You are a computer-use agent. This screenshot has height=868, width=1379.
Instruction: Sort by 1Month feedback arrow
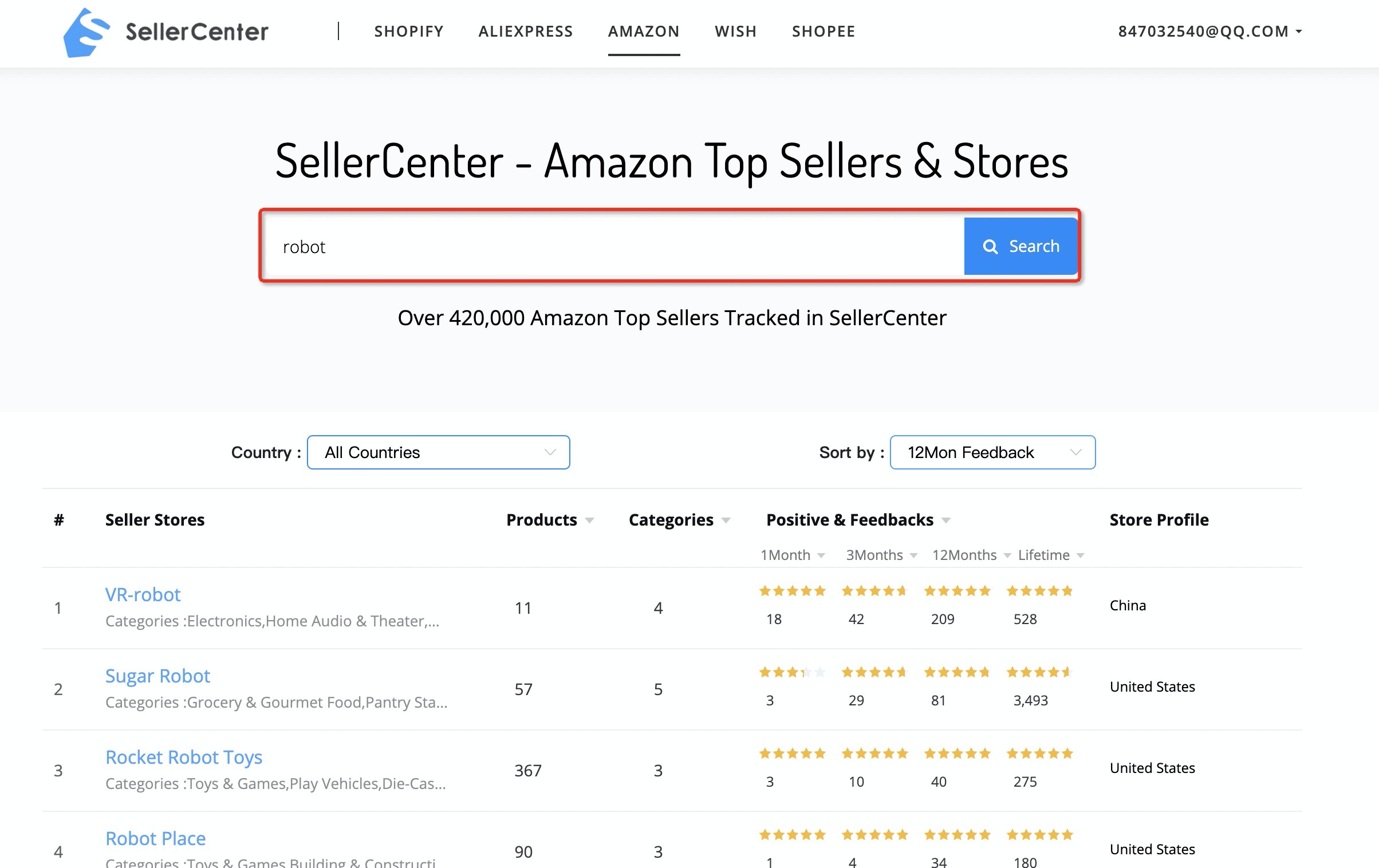[x=821, y=555]
